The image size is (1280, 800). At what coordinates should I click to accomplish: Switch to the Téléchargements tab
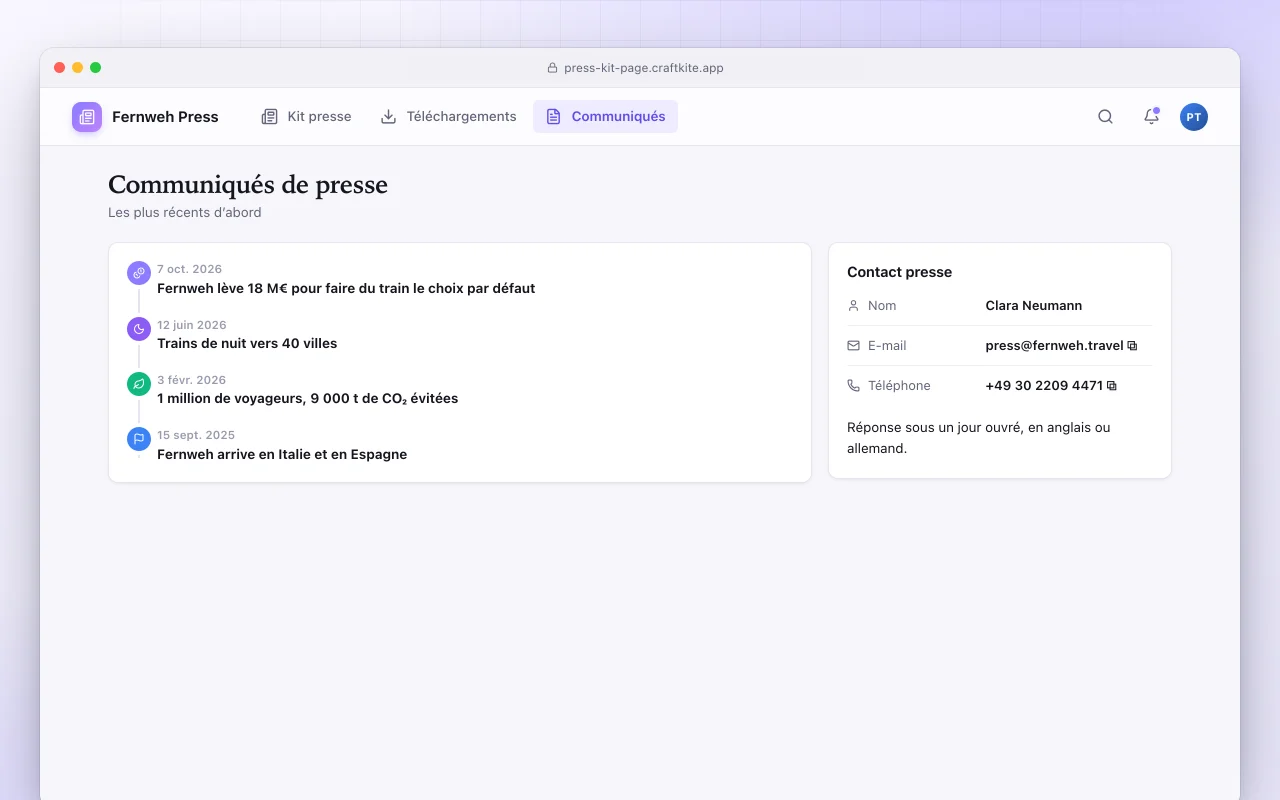coord(448,116)
